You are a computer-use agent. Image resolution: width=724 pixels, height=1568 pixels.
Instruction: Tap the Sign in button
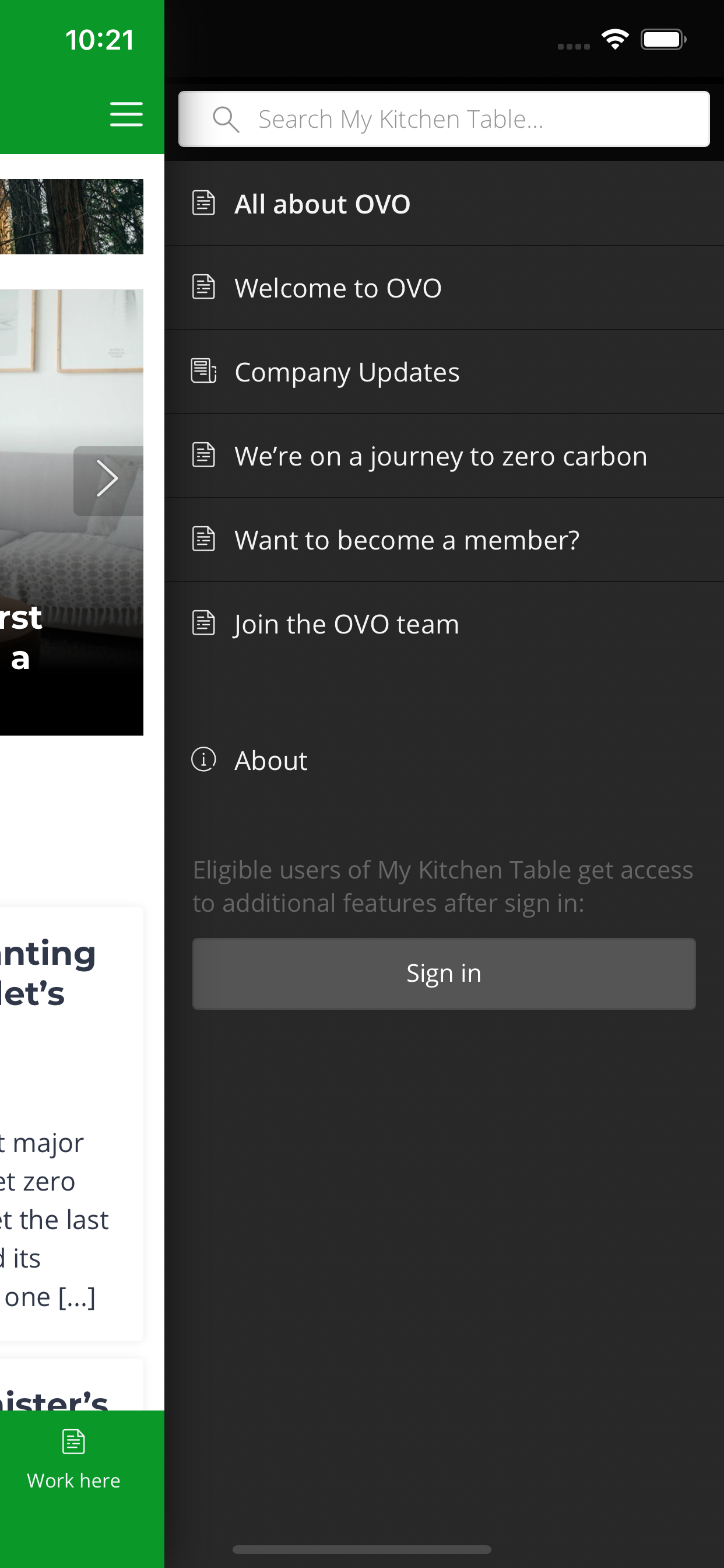tap(444, 974)
